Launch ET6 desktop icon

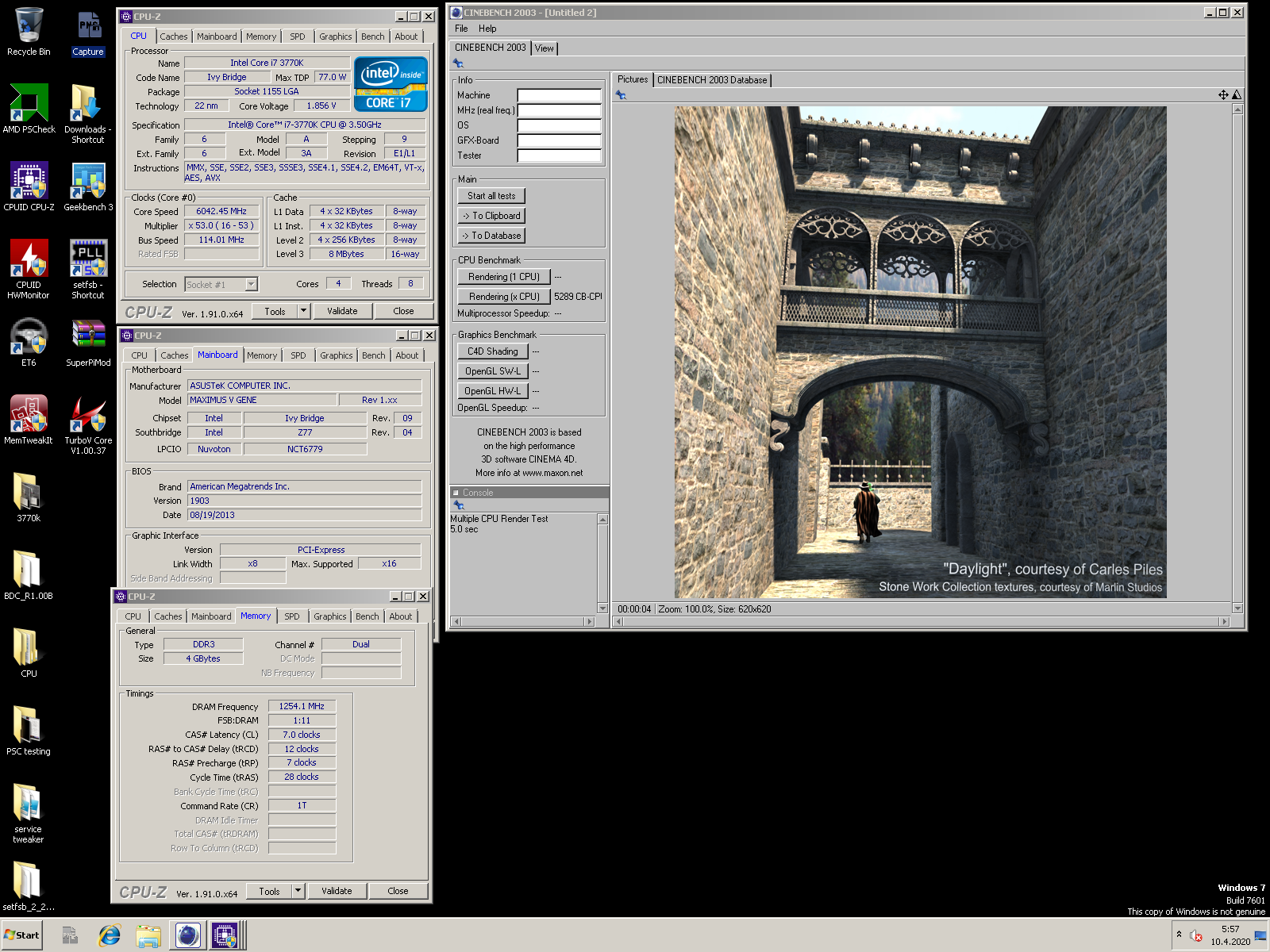tap(29, 342)
